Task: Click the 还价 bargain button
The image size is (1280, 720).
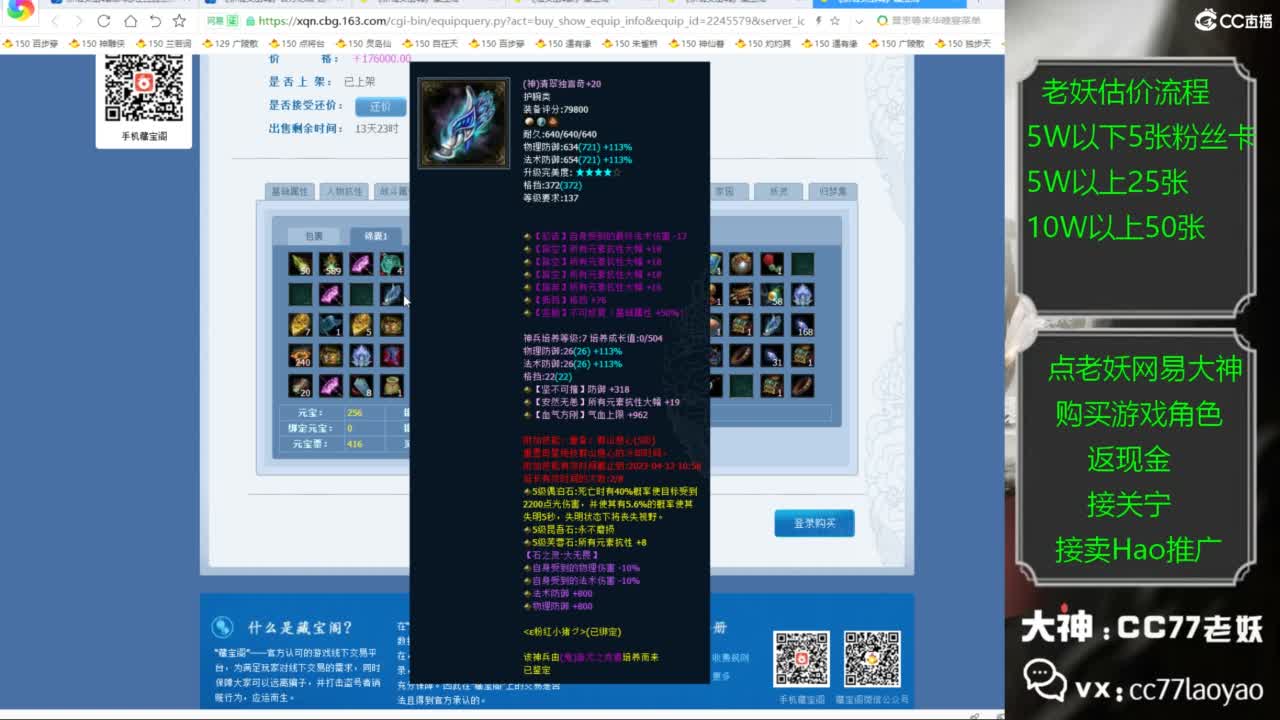Action: [x=381, y=106]
